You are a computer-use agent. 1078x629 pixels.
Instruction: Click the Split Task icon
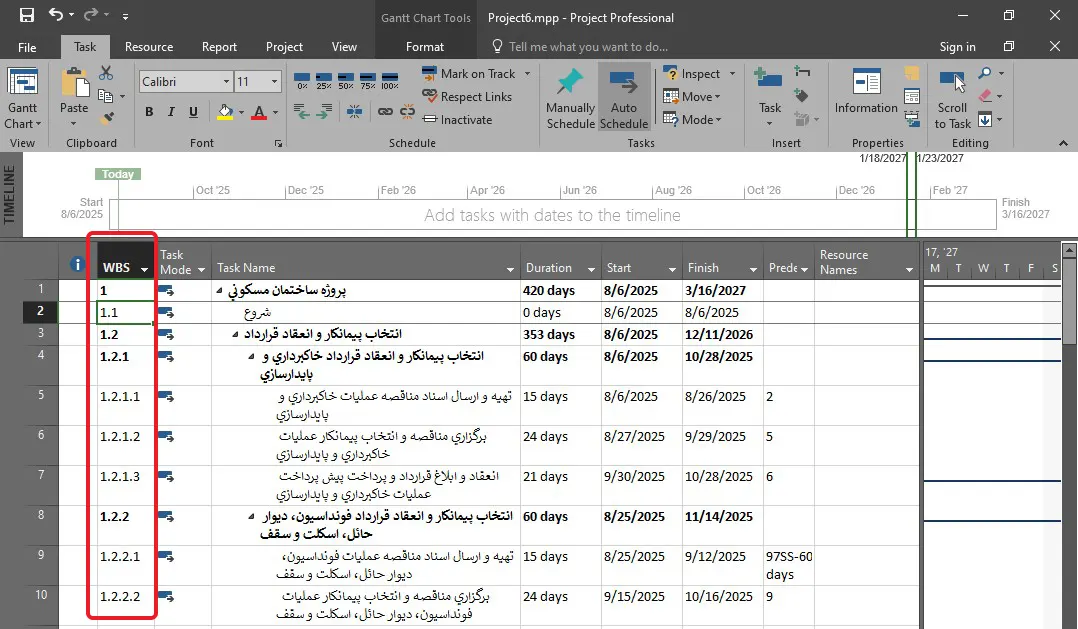355,111
